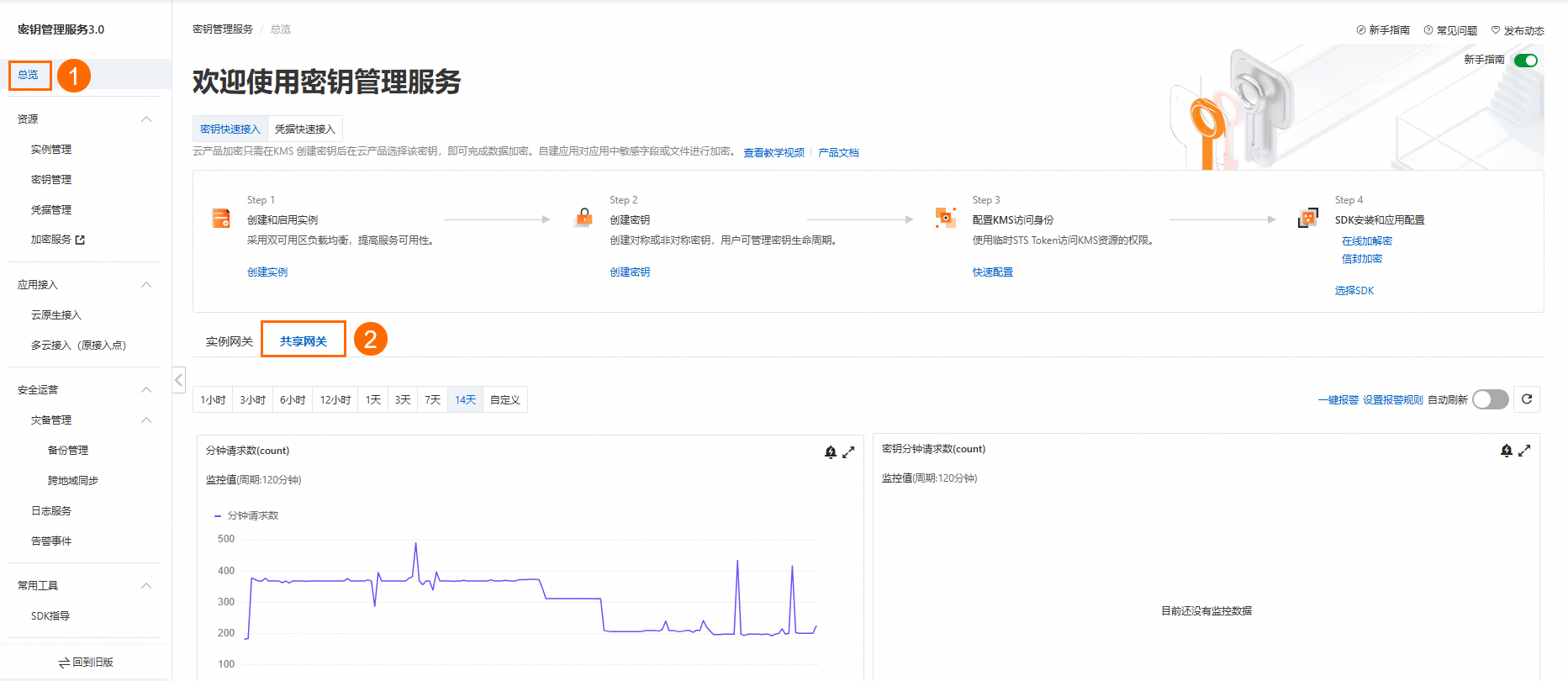The width and height of the screenshot is (1568, 681).
Task: Collapse the left sidebar with arrow handle
Action: (179, 380)
